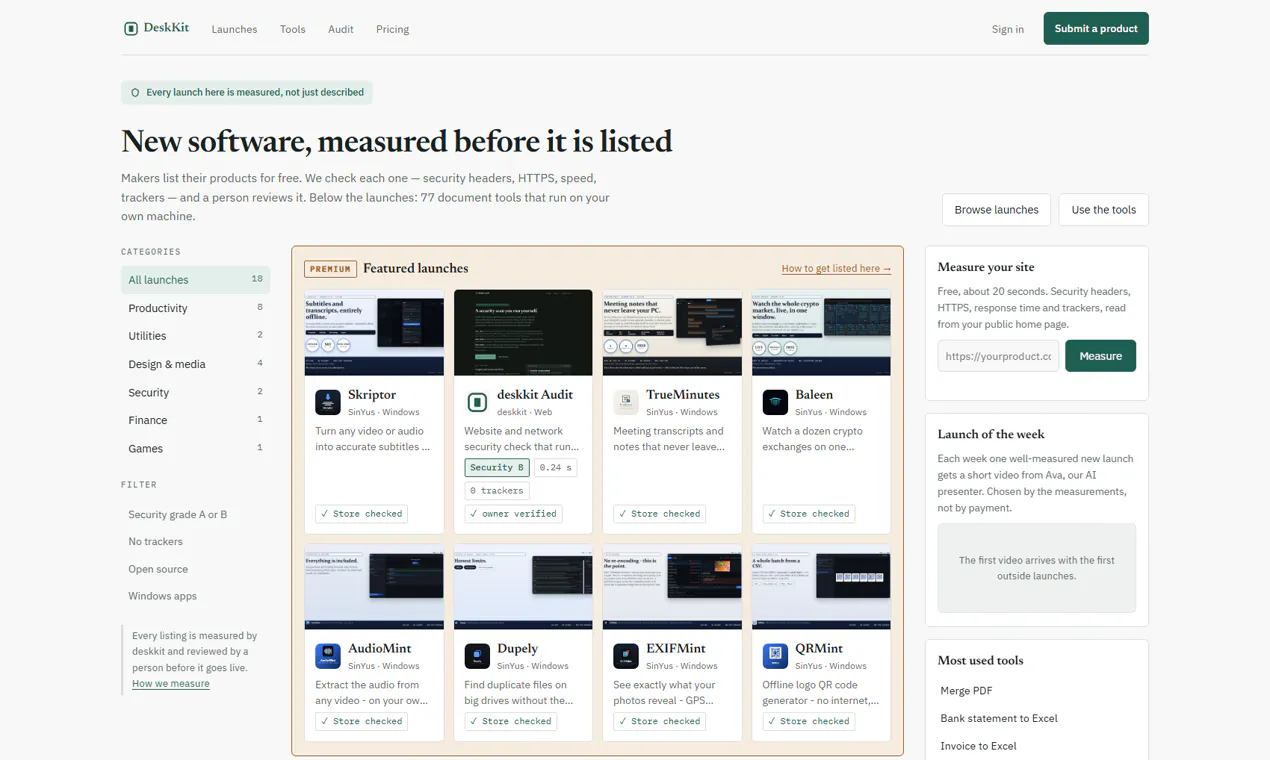Image resolution: width=1270 pixels, height=760 pixels.
Task: Open the QRMint app icon
Action: (x=775, y=656)
